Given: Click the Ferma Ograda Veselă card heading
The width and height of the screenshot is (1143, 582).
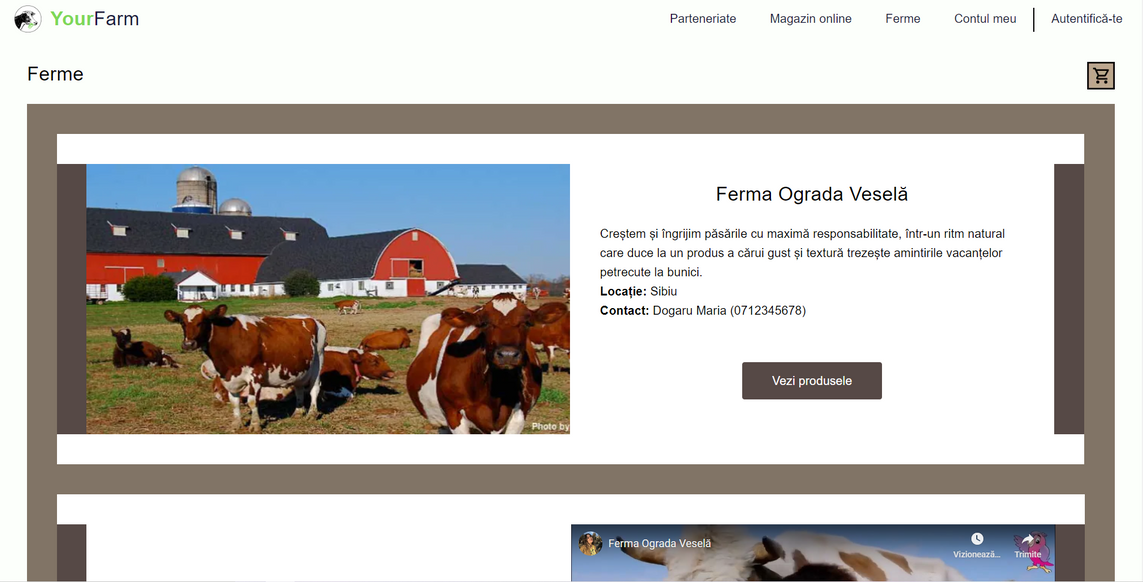Looking at the screenshot, I should tap(811, 194).
